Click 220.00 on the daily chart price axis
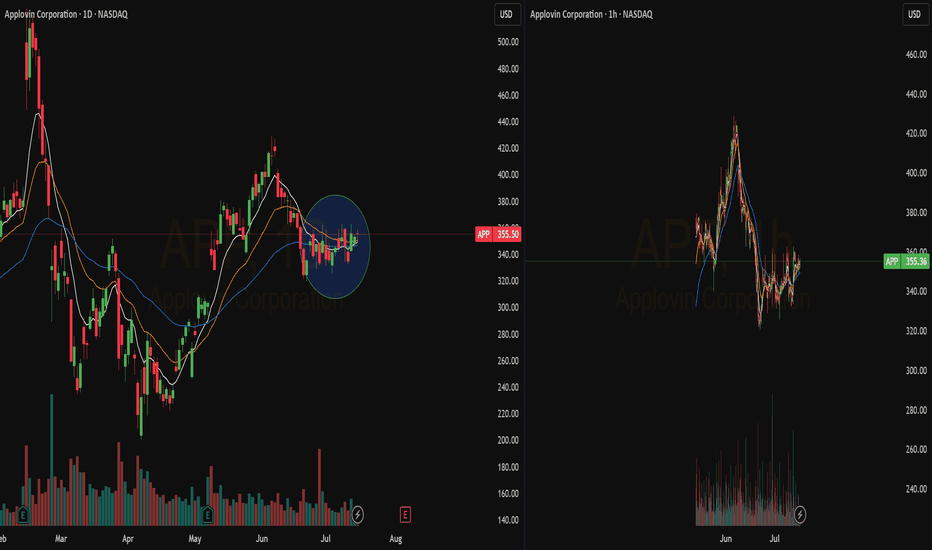Screen dimensions: 932x550 click(x=508, y=414)
